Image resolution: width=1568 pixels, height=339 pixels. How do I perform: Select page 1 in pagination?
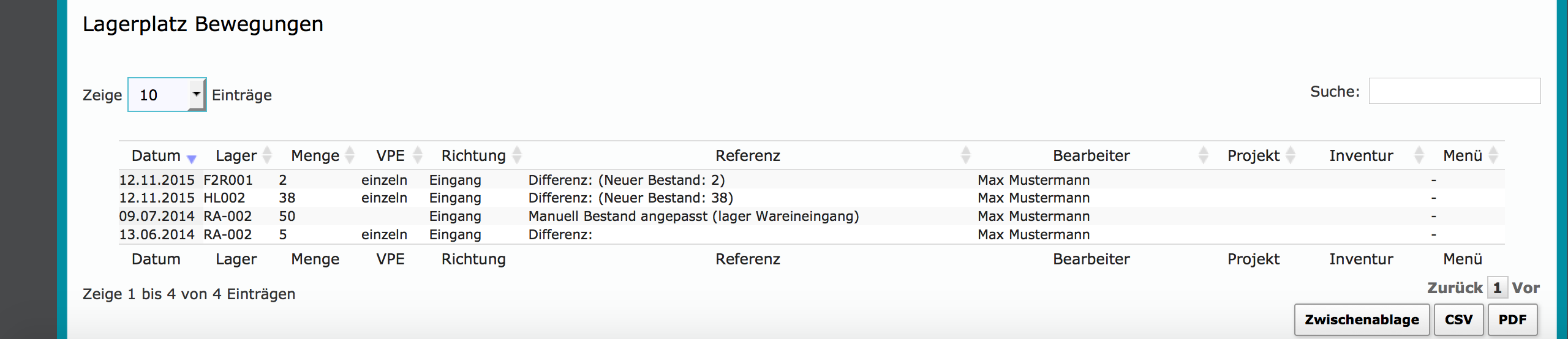click(x=1497, y=288)
